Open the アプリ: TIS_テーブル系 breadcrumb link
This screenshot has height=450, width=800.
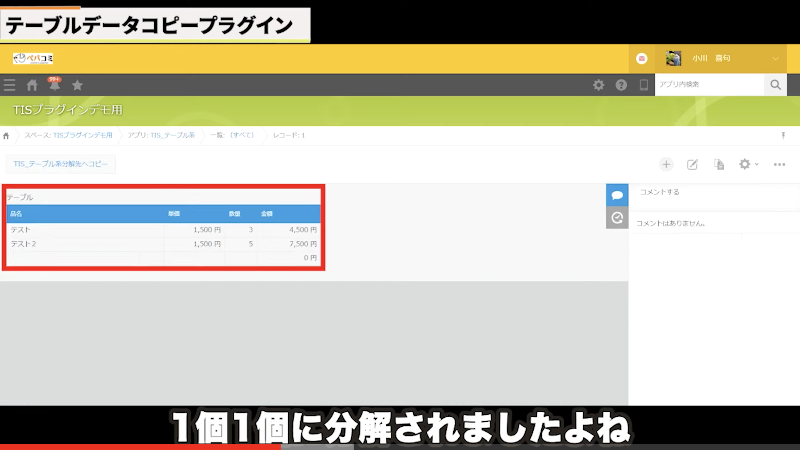tap(161, 135)
